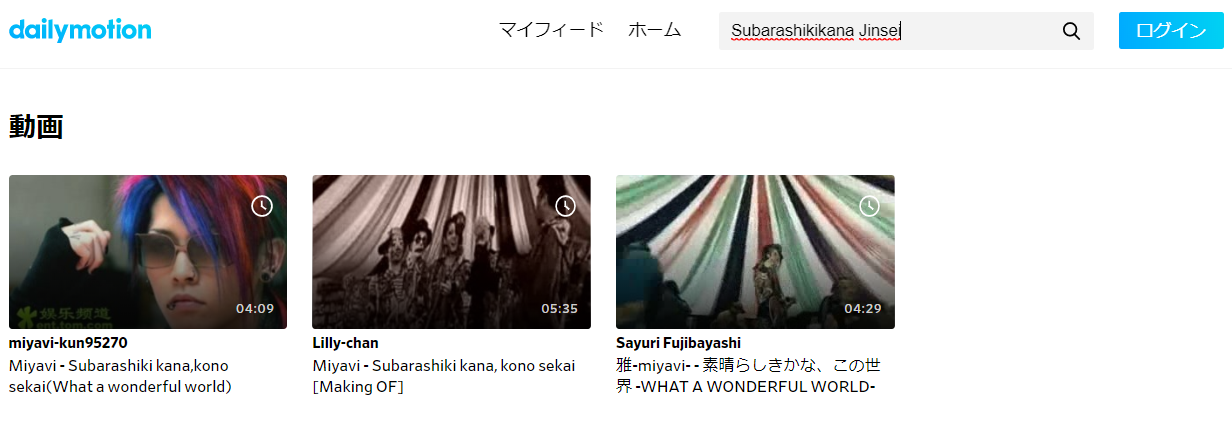The height and width of the screenshot is (444, 1232).
Task: Open title '雅-miyavi- 素晴らしきかな、この世界'
Action: click(x=749, y=376)
